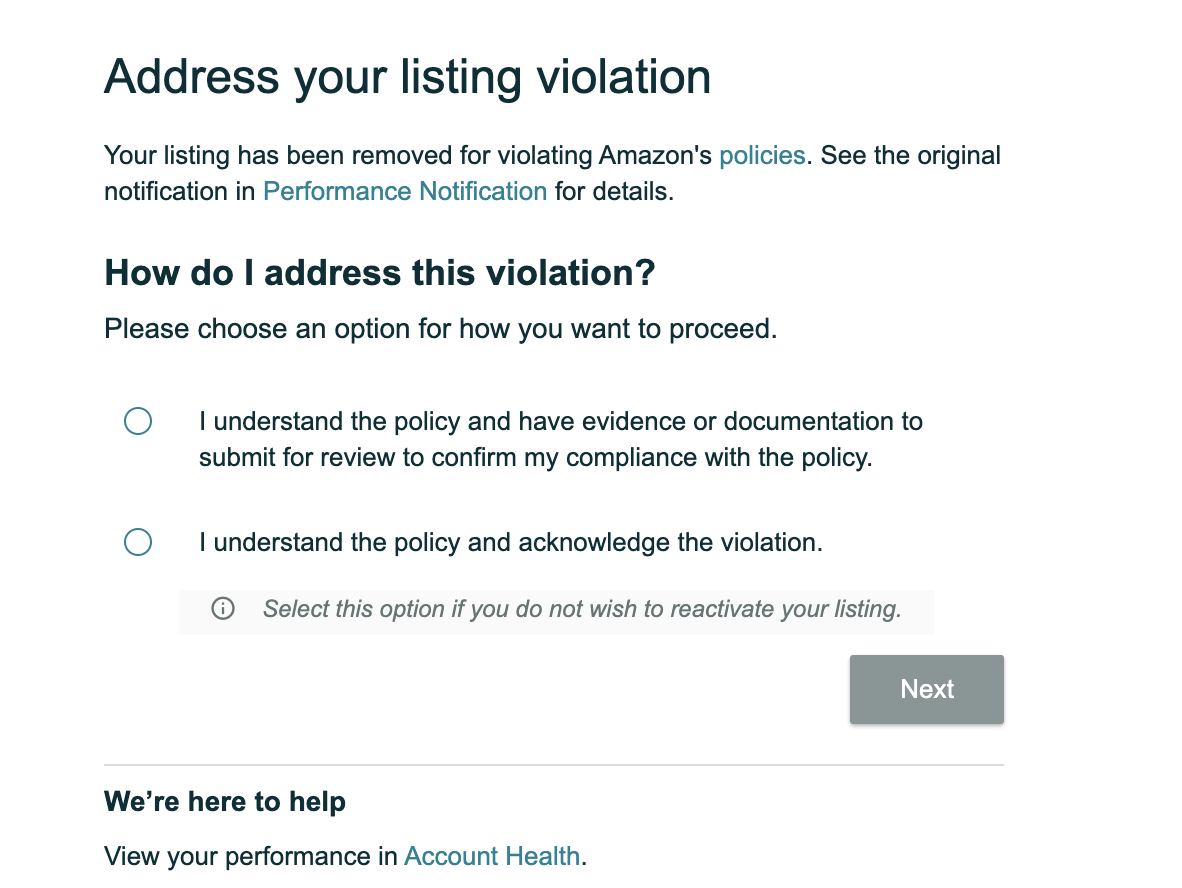Viewport: 1182px width, 888px height.
Task: Select the evidence or documentation radio button
Action: click(138, 421)
